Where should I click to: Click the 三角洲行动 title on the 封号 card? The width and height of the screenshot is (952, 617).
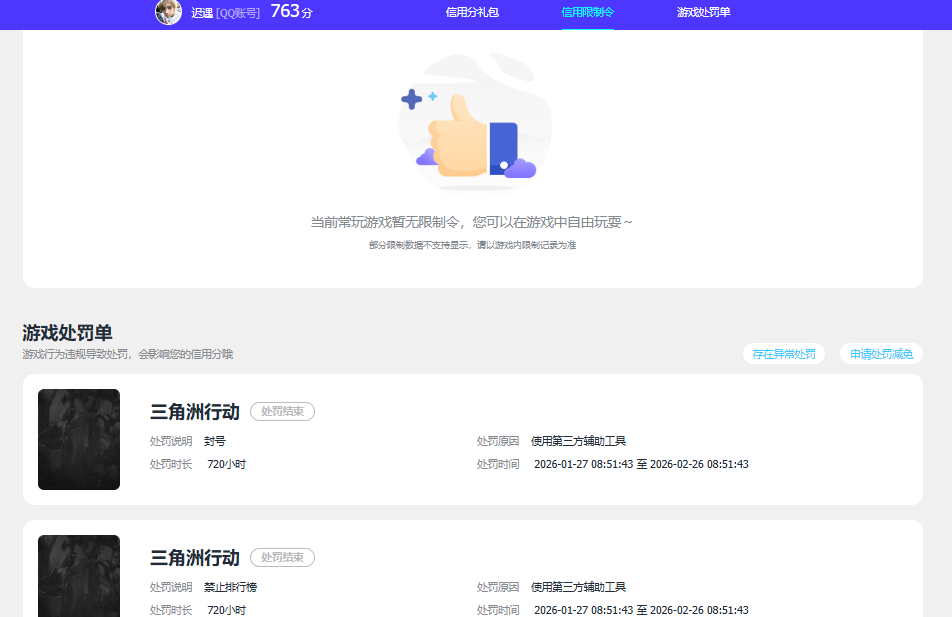click(x=195, y=412)
